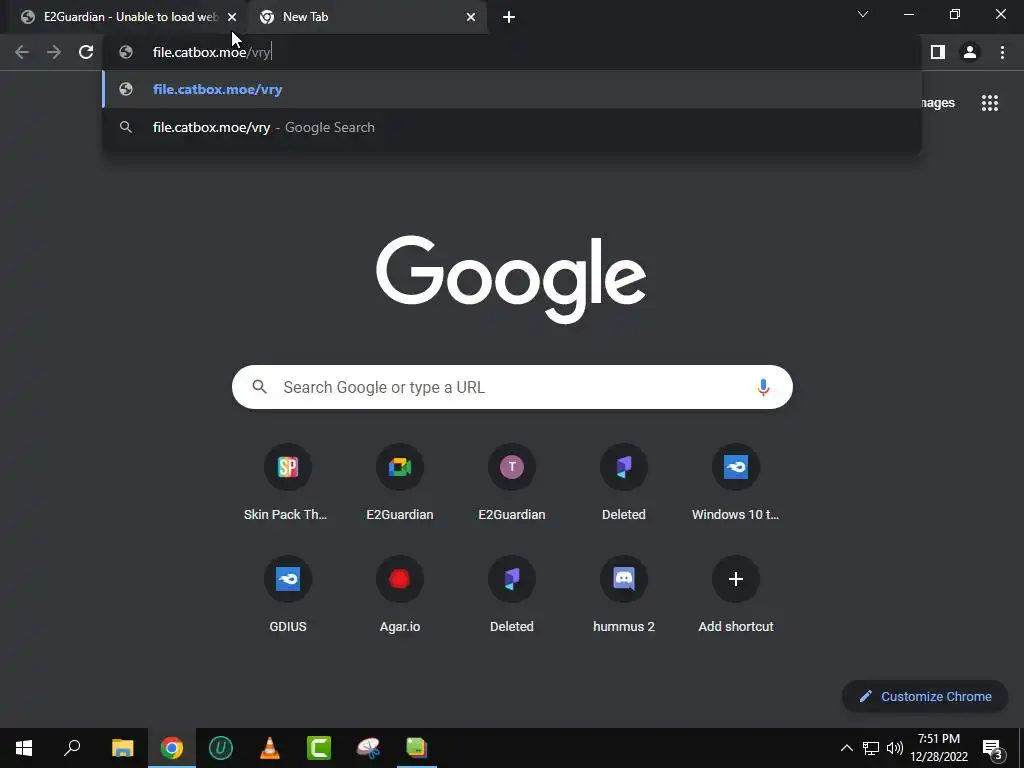This screenshot has height=768, width=1024.
Task: Close the New Tab tab
Action: (471, 17)
